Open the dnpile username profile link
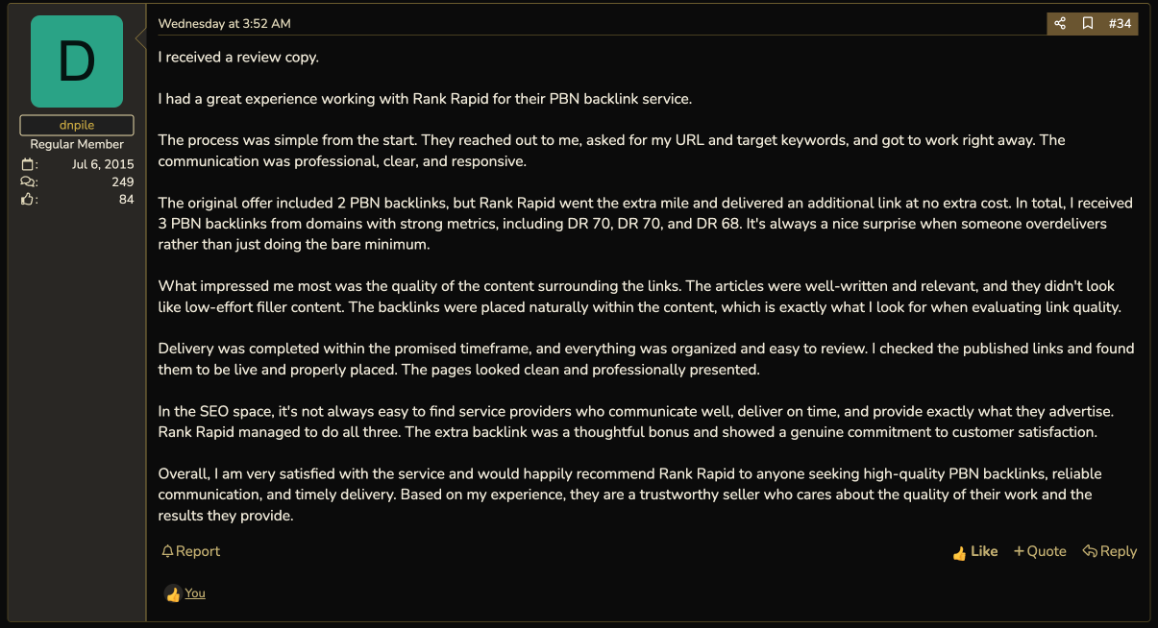 (x=77, y=125)
